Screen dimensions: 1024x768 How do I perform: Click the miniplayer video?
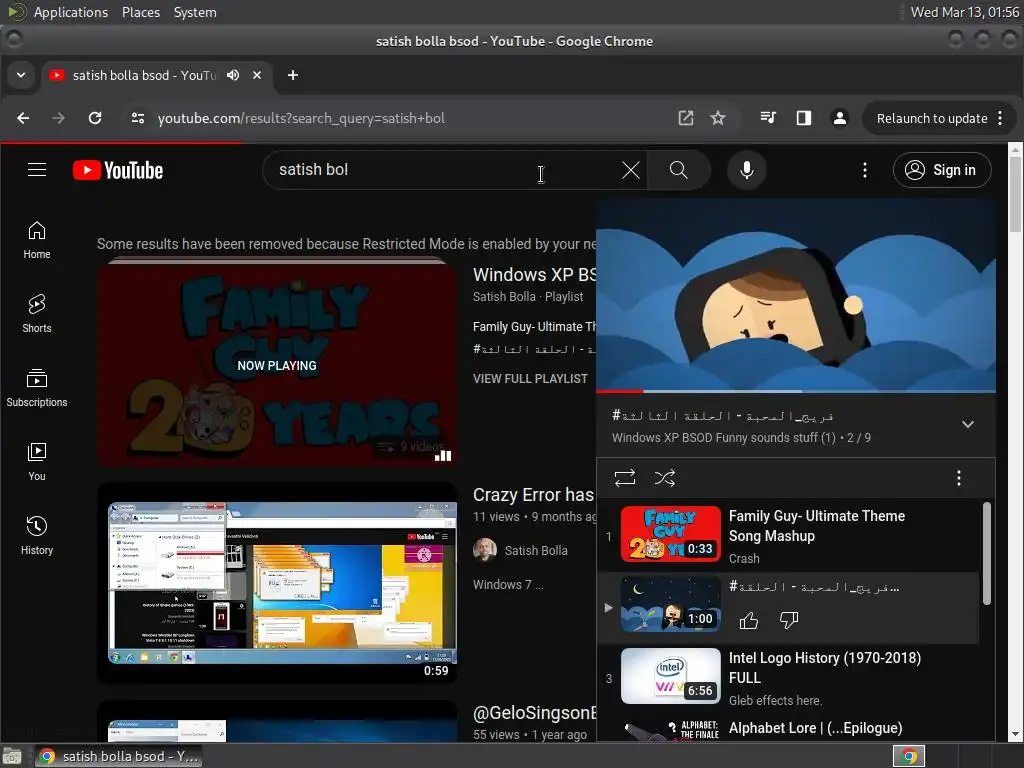(x=795, y=295)
